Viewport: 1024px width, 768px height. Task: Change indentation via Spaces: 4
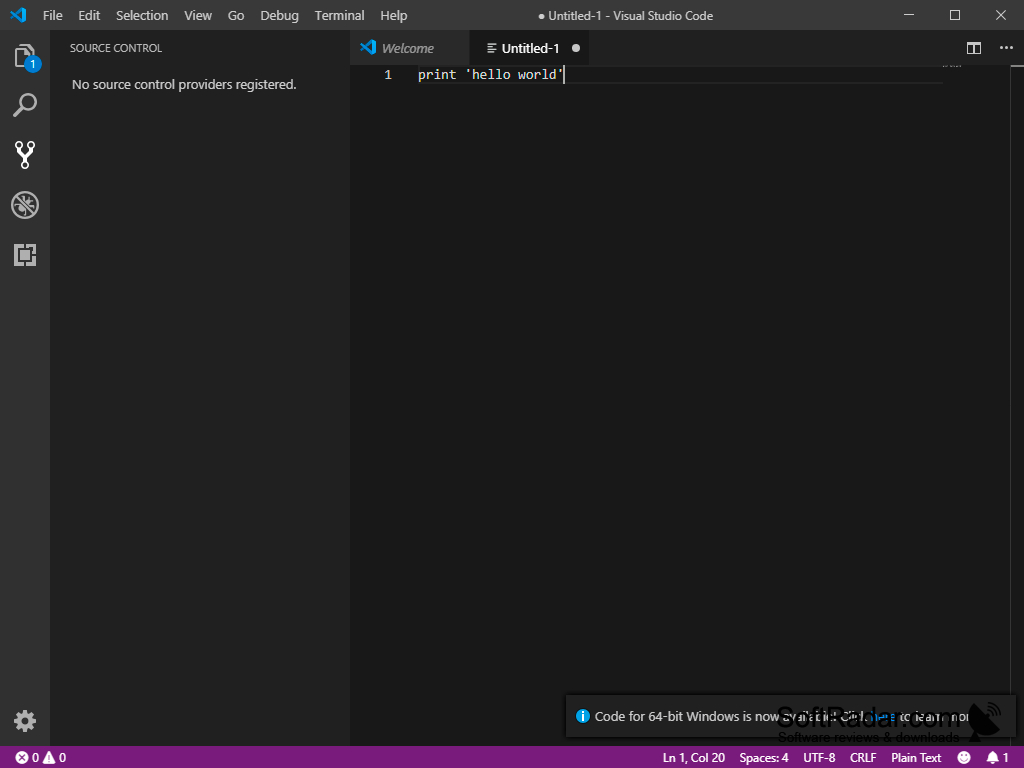tap(764, 758)
